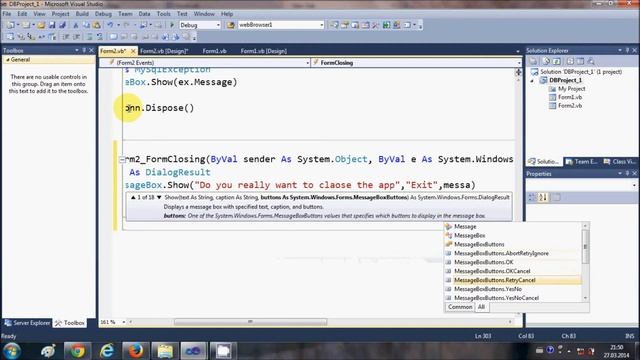Switch to the Server Explorer tab
The image size is (640, 360).
pos(27,323)
